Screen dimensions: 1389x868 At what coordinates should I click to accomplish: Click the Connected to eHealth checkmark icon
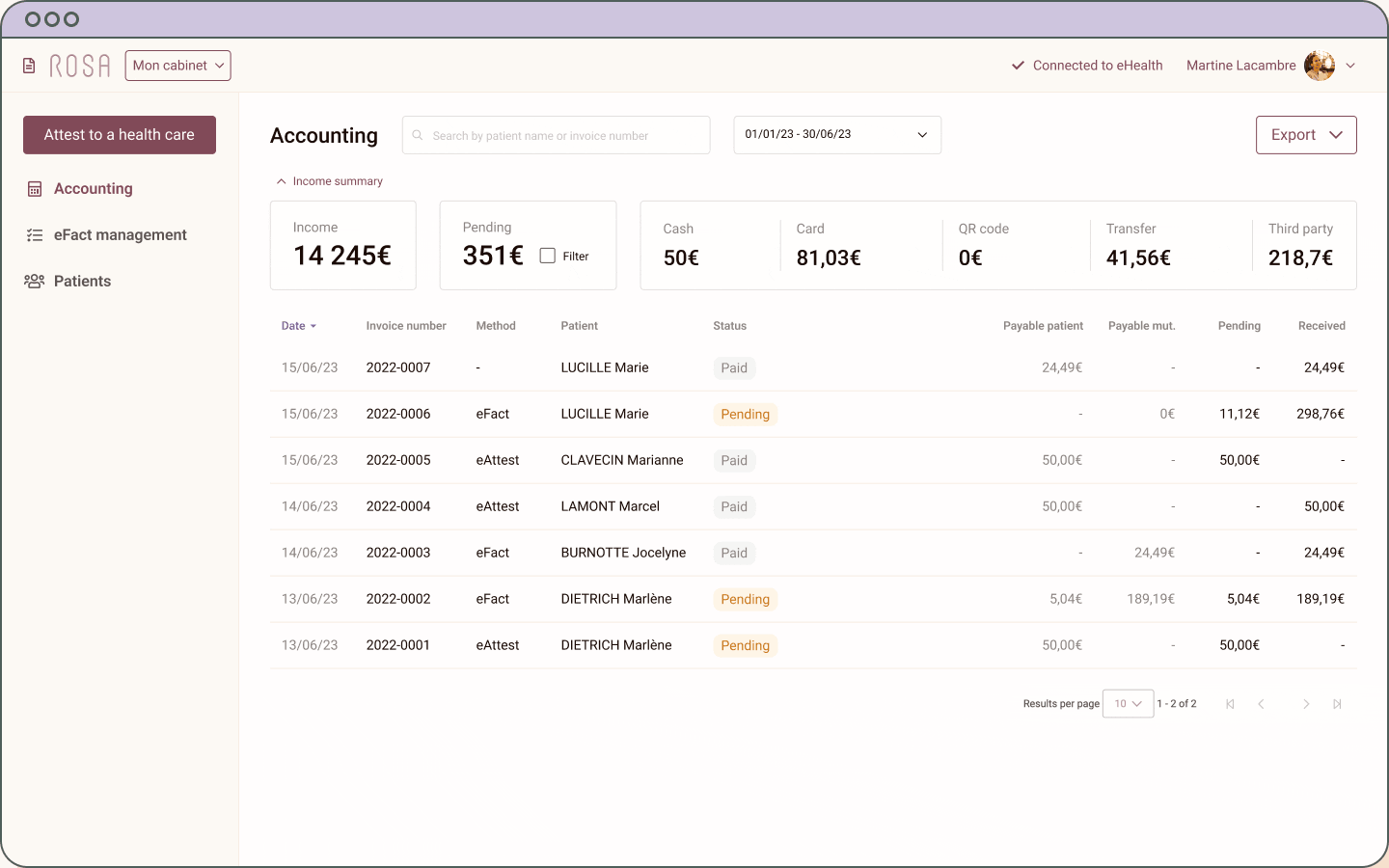click(x=1018, y=66)
